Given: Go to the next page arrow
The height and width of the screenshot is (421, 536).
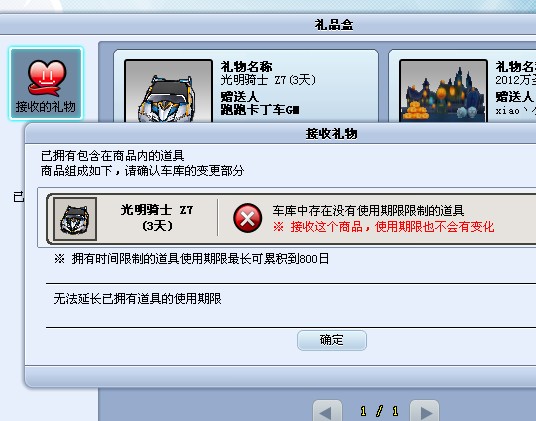Looking at the screenshot, I should click(x=424, y=411).
